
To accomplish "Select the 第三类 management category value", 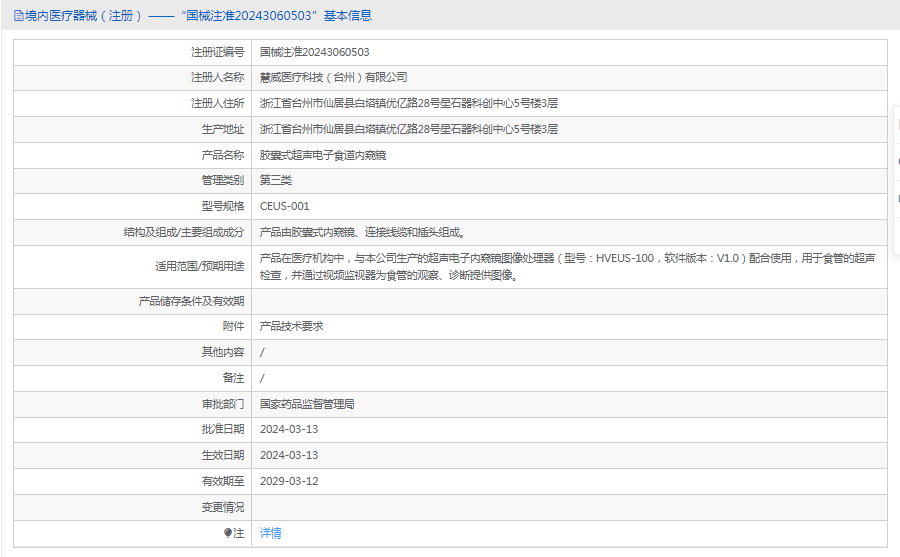I will pyautogui.click(x=276, y=180).
